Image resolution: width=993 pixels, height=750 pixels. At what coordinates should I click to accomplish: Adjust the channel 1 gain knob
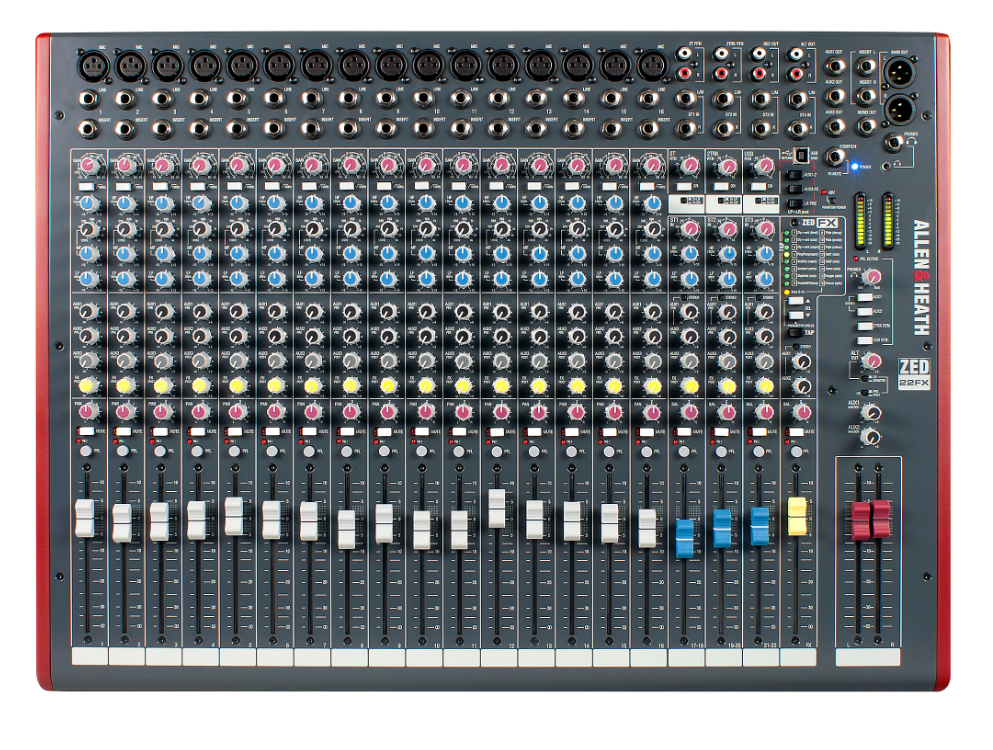coord(89,167)
